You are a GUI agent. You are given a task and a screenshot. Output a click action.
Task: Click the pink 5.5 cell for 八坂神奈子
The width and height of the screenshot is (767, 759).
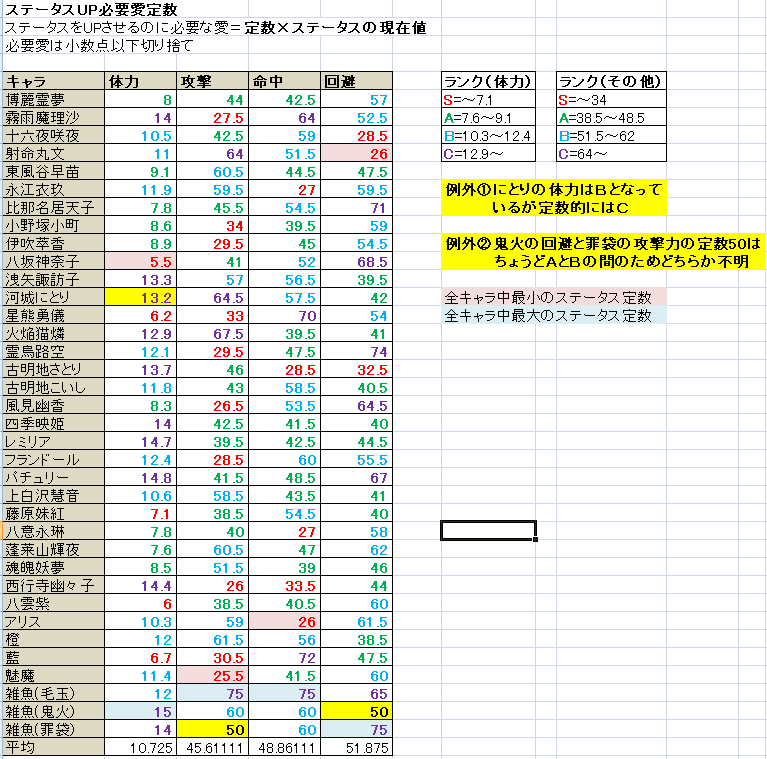[x=139, y=261]
